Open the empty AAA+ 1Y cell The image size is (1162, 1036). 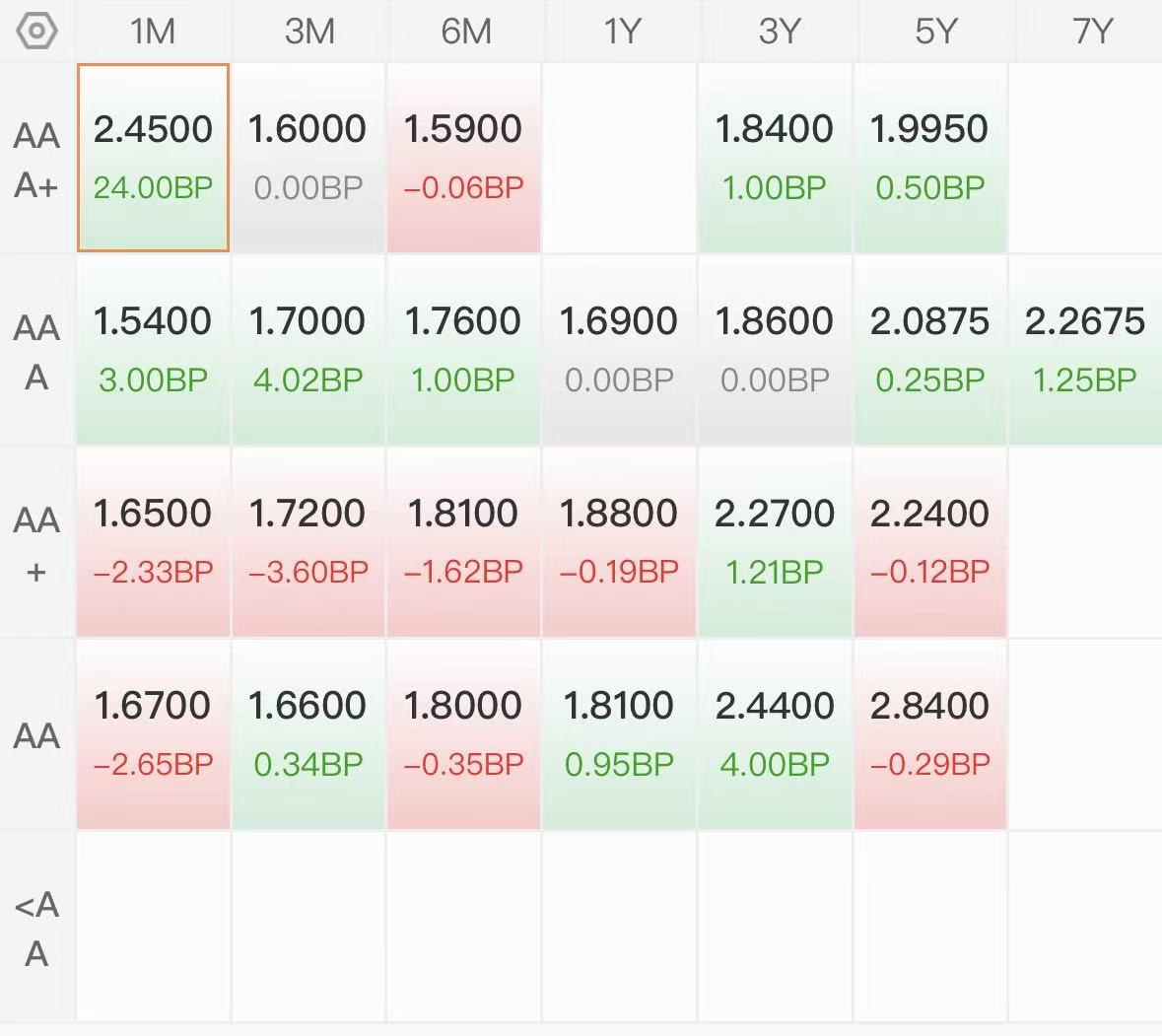620,158
